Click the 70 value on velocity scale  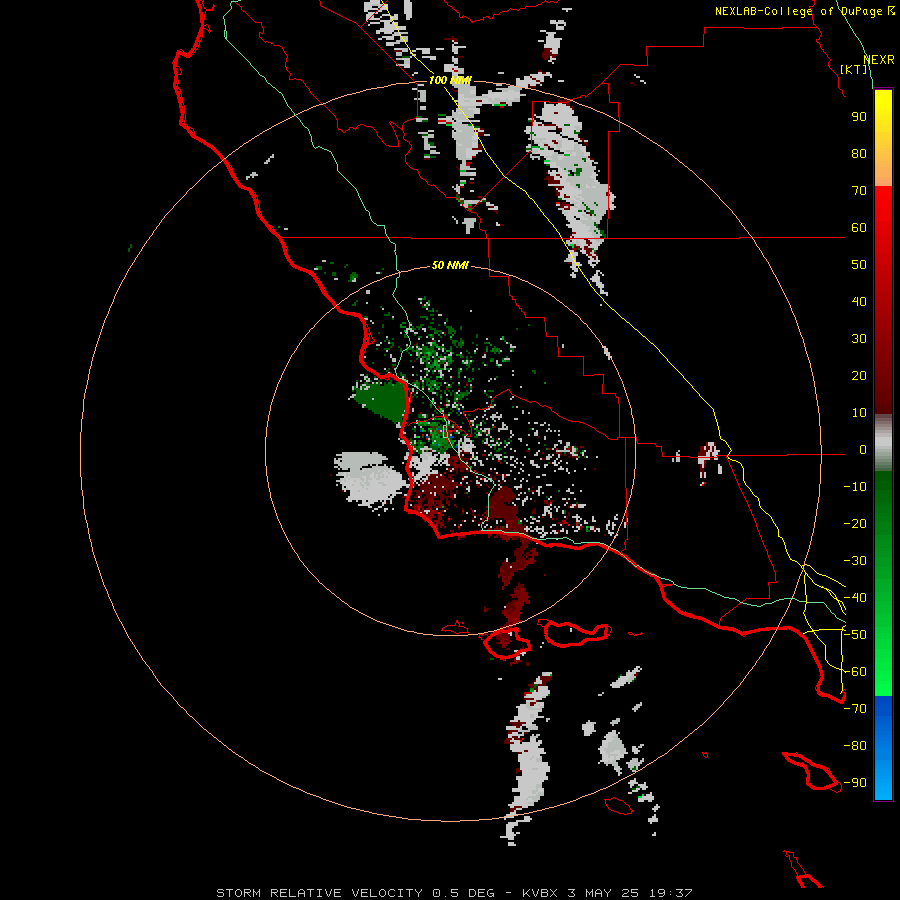859,191
